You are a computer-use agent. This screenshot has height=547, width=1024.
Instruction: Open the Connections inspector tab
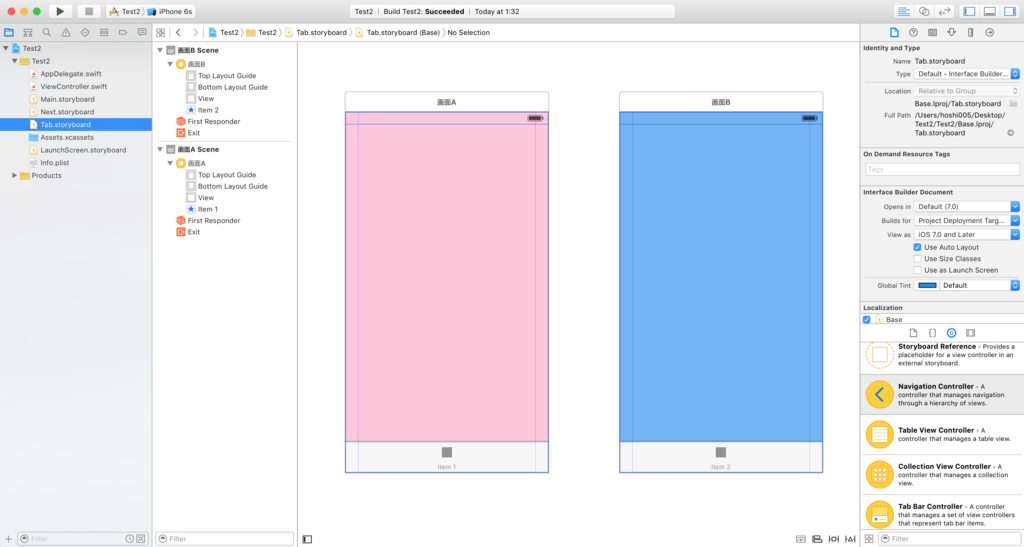[x=989, y=32]
